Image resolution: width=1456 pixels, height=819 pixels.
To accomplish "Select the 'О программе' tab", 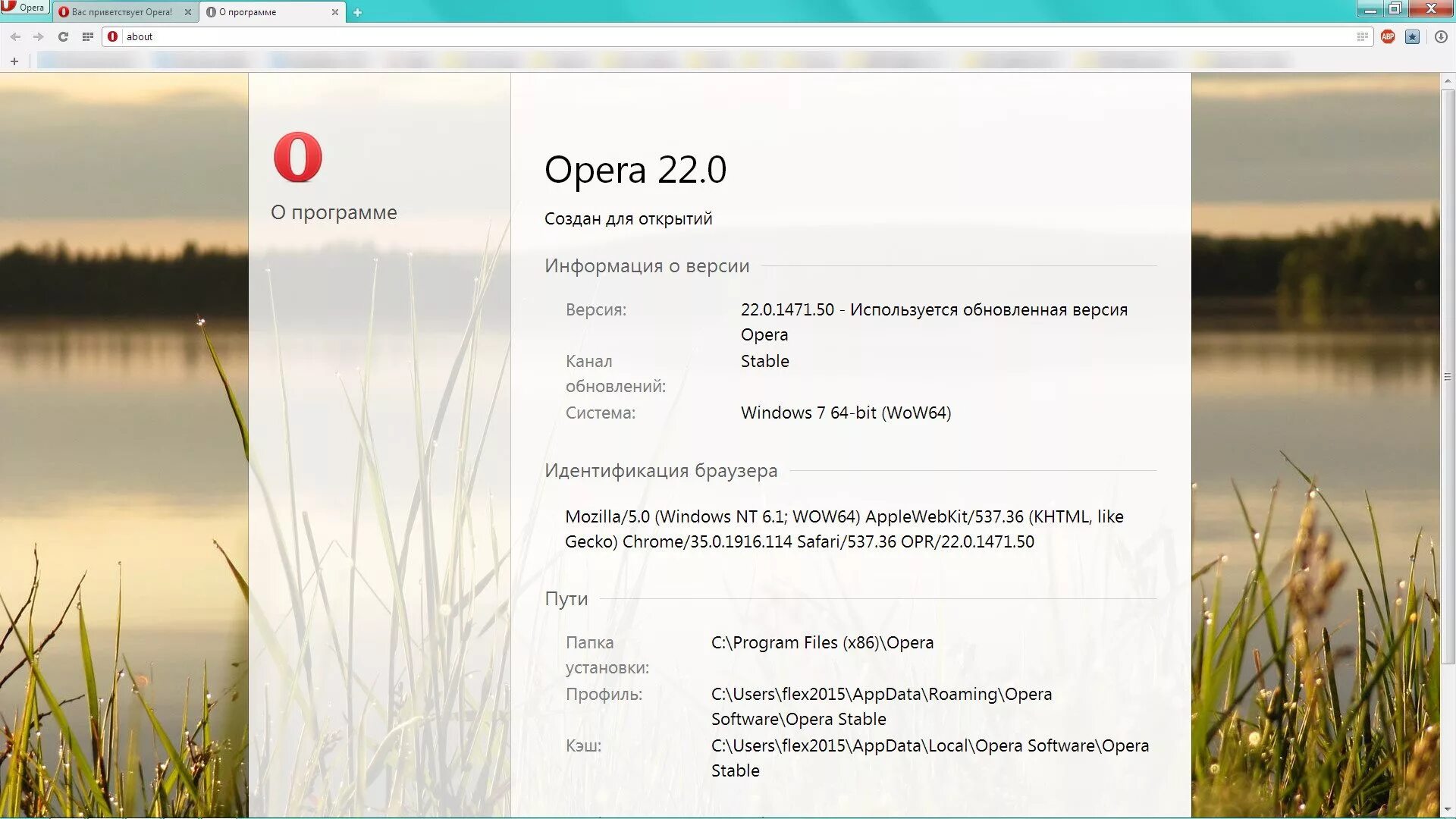I will point(258,12).
